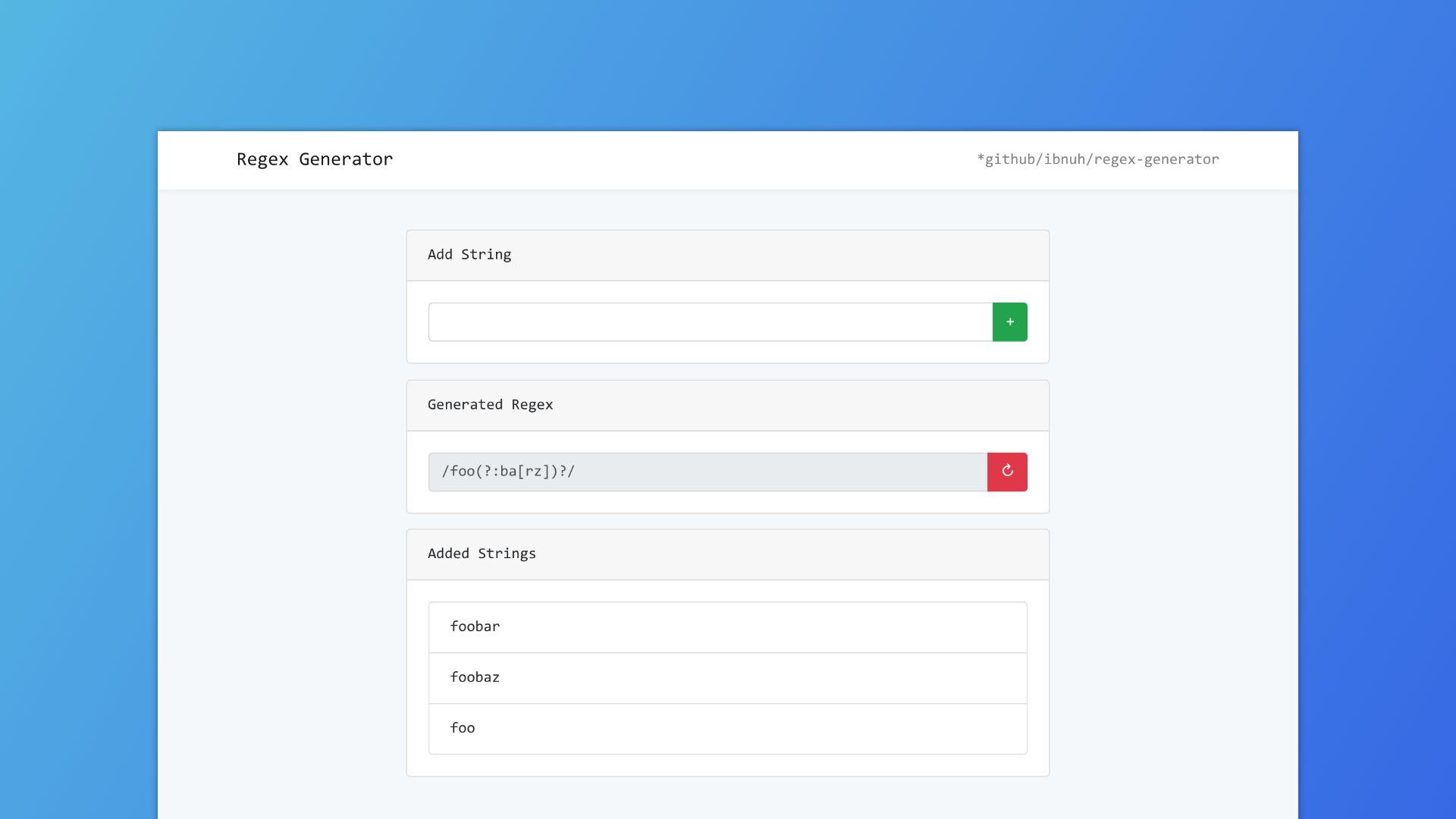Viewport: 1456px width, 819px height.
Task: Select the regenerate icon in the Generated Regex row
Action: pyautogui.click(x=1007, y=471)
